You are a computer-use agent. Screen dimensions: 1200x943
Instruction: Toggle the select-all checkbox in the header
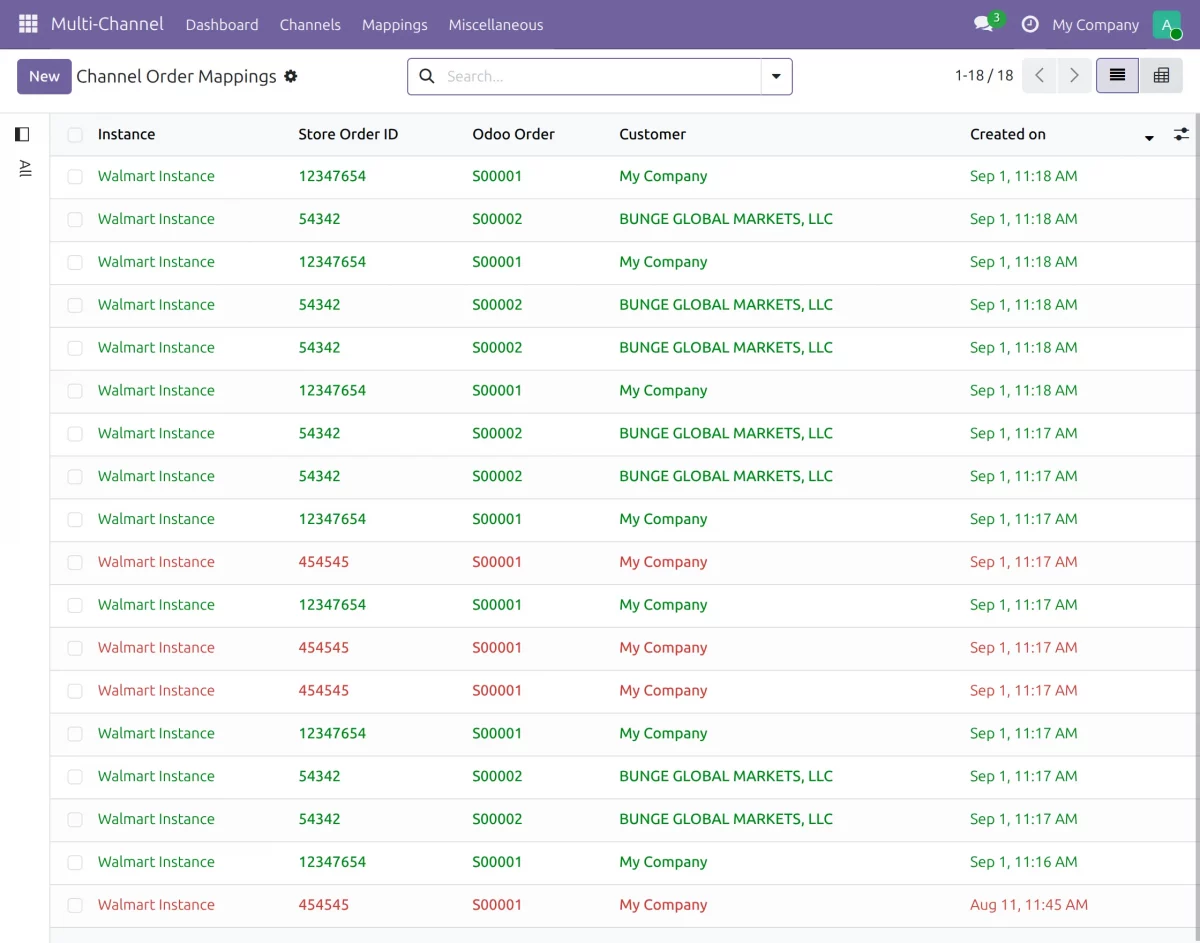pos(75,135)
